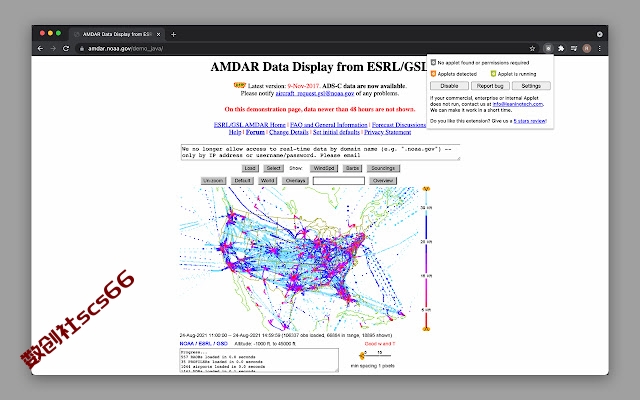This screenshot has width=640, height=400.
Task: Click the Overlays button
Action: coord(295,180)
